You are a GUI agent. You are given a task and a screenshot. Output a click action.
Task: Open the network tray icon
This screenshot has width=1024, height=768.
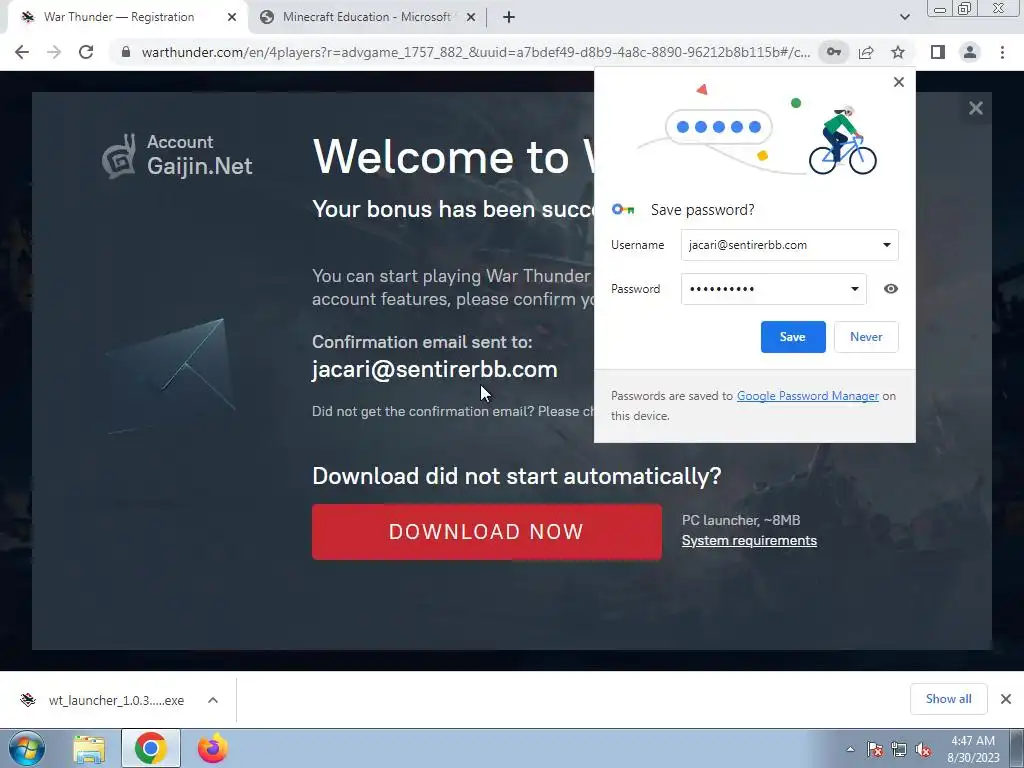tap(899, 749)
